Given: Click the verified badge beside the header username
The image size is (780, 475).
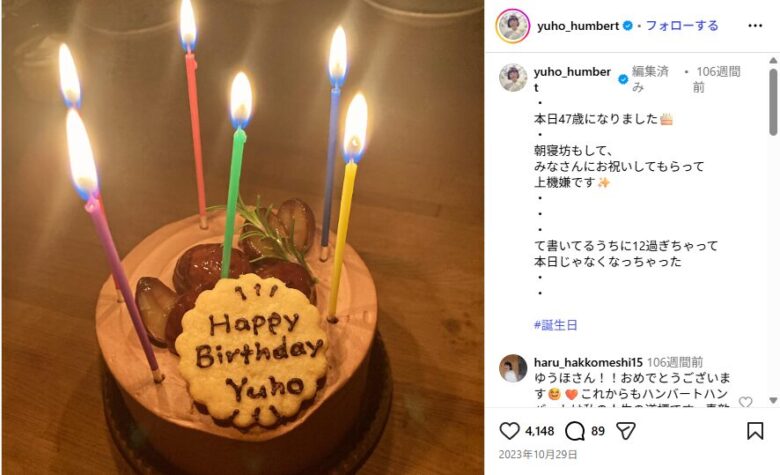Looking at the screenshot, I should pyautogui.click(x=628, y=26).
